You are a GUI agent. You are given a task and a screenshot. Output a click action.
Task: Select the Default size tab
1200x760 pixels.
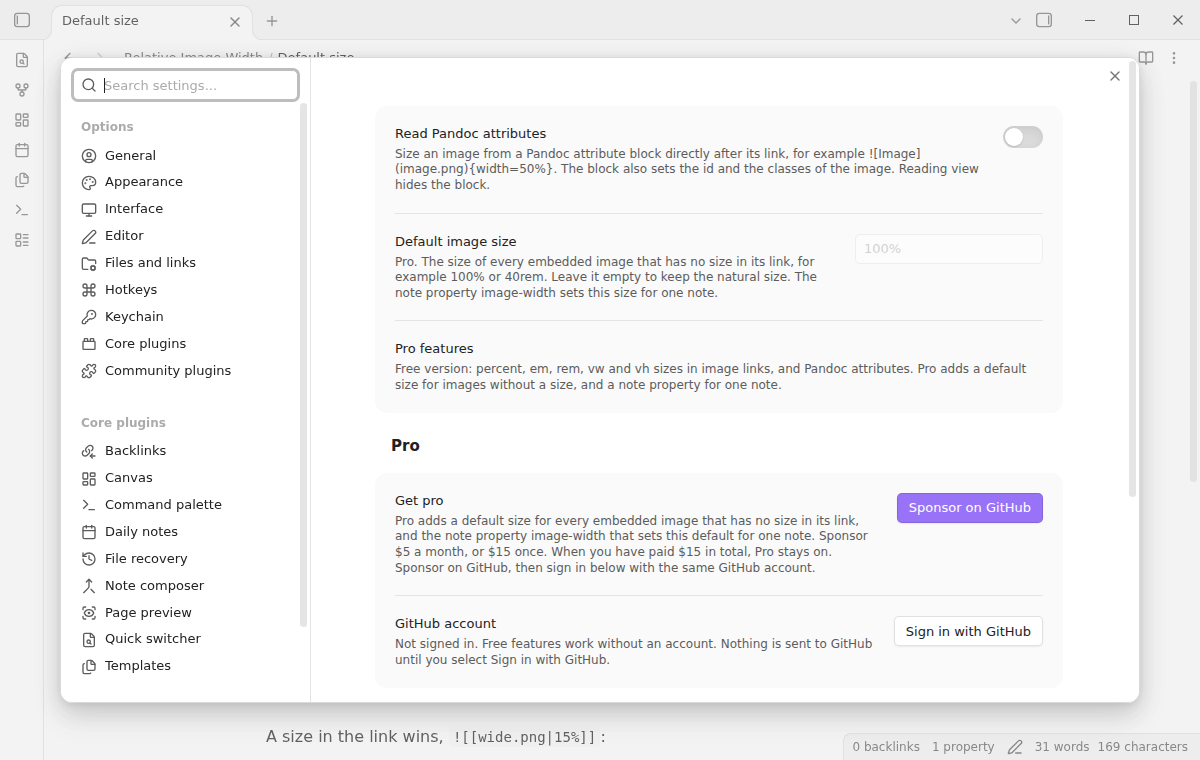(x=150, y=21)
